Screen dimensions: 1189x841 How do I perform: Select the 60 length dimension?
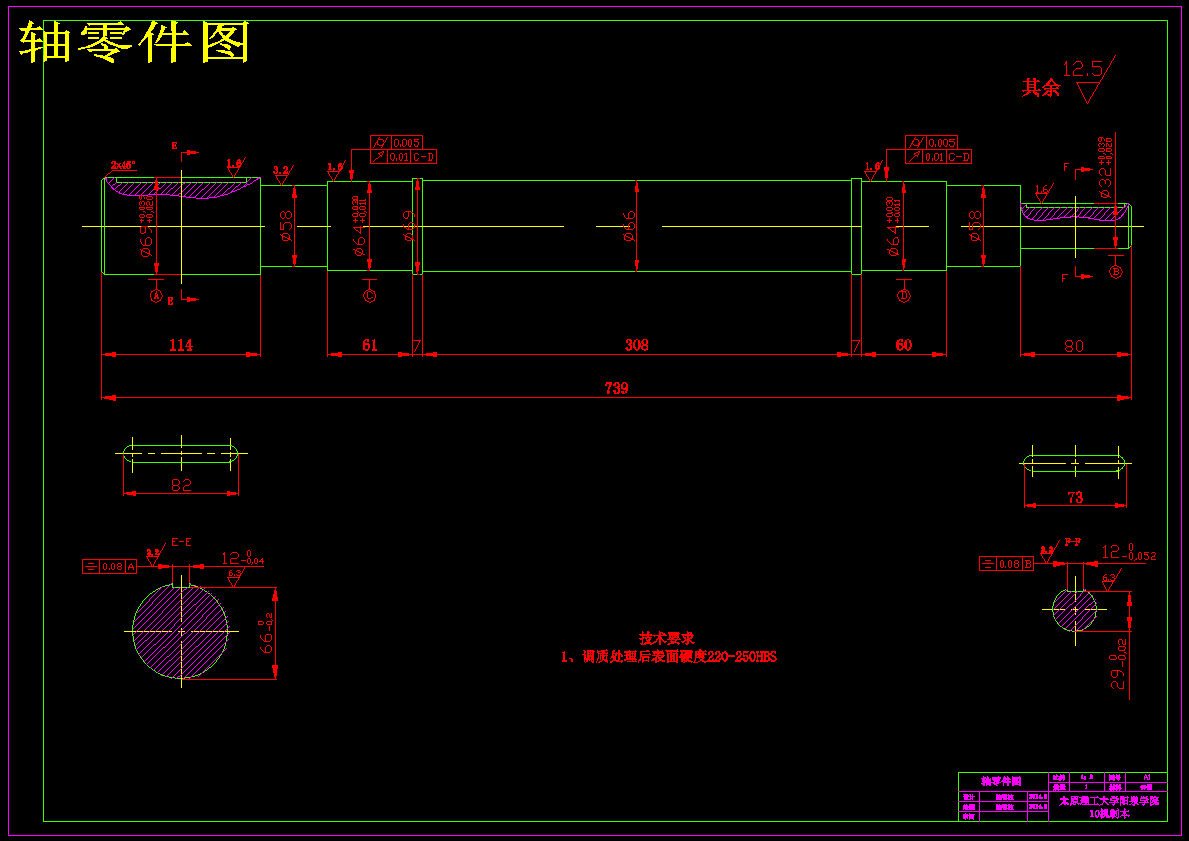point(904,345)
